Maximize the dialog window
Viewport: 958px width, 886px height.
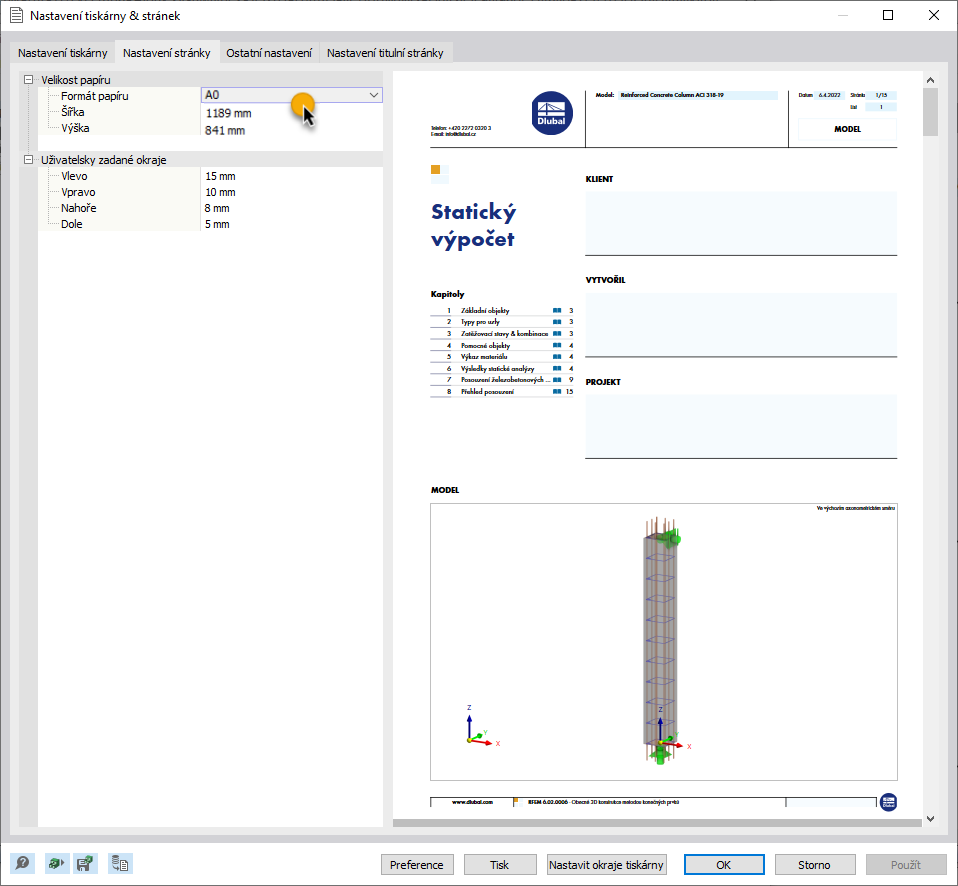[x=888, y=15]
